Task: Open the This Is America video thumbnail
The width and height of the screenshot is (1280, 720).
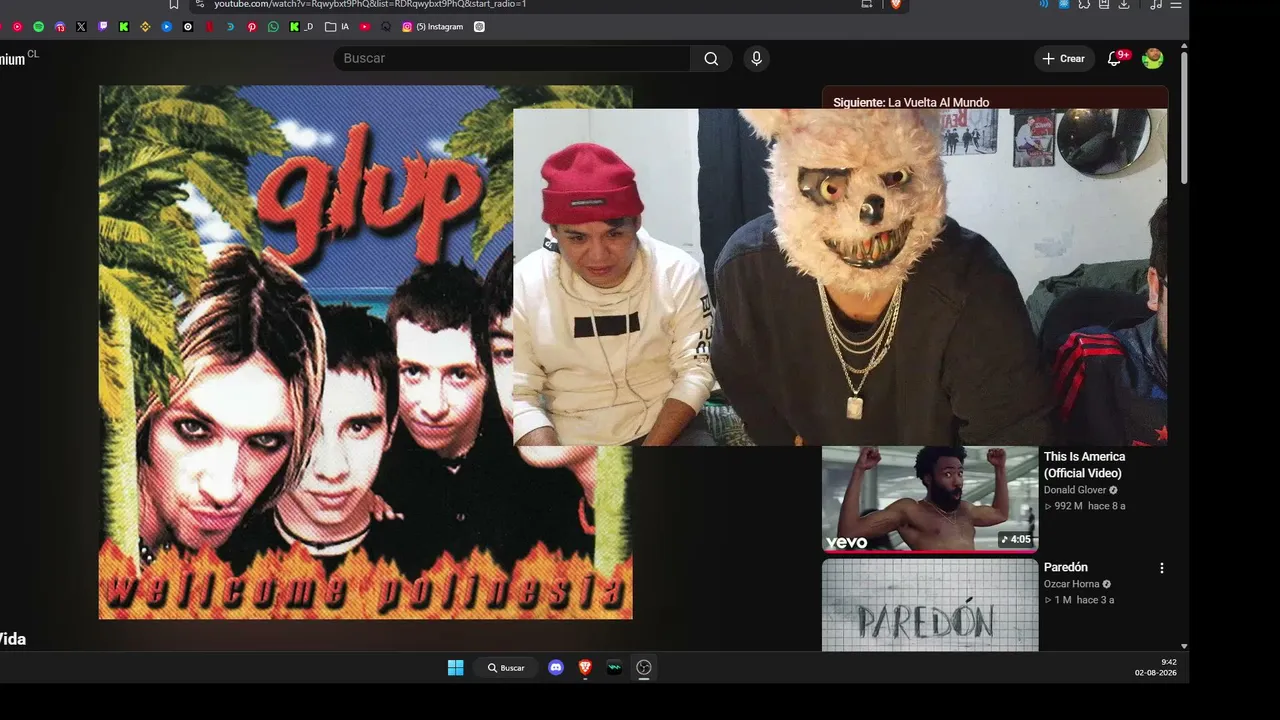Action: [x=930, y=499]
